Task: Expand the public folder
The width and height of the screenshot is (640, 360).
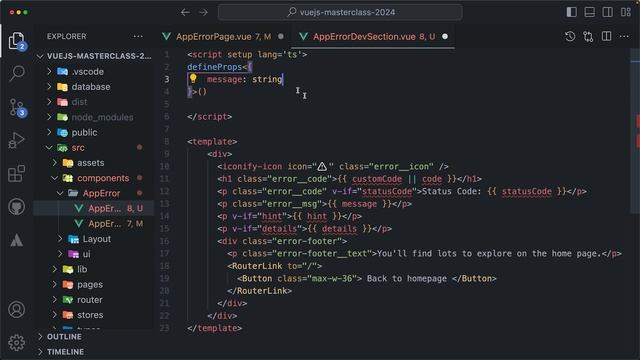Action: 94,132
